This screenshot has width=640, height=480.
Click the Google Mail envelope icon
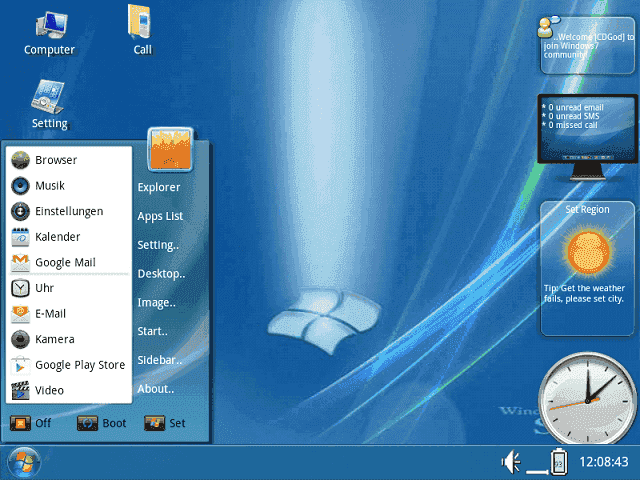pyautogui.click(x=20, y=262)
